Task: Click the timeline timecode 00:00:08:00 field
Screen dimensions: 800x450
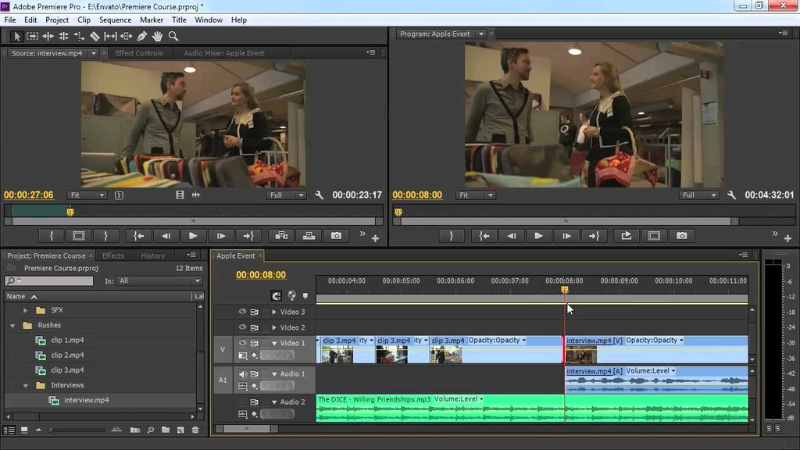Action: pos(261,275)
